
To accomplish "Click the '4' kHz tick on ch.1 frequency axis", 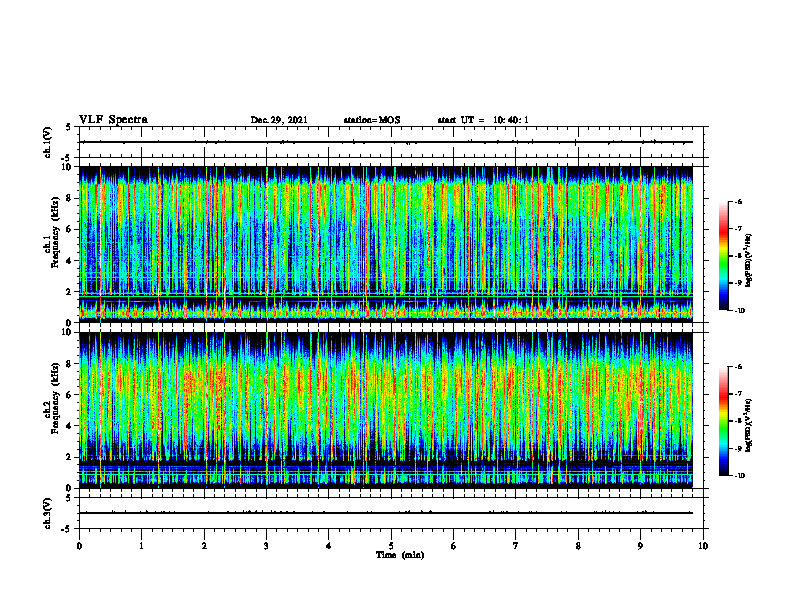I will pos(70,261).
